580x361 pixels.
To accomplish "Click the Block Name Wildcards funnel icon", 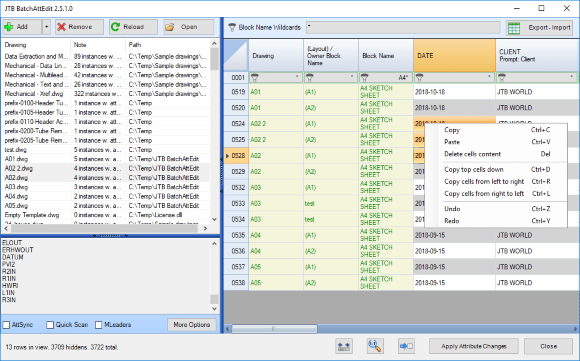I will (232, 27).
